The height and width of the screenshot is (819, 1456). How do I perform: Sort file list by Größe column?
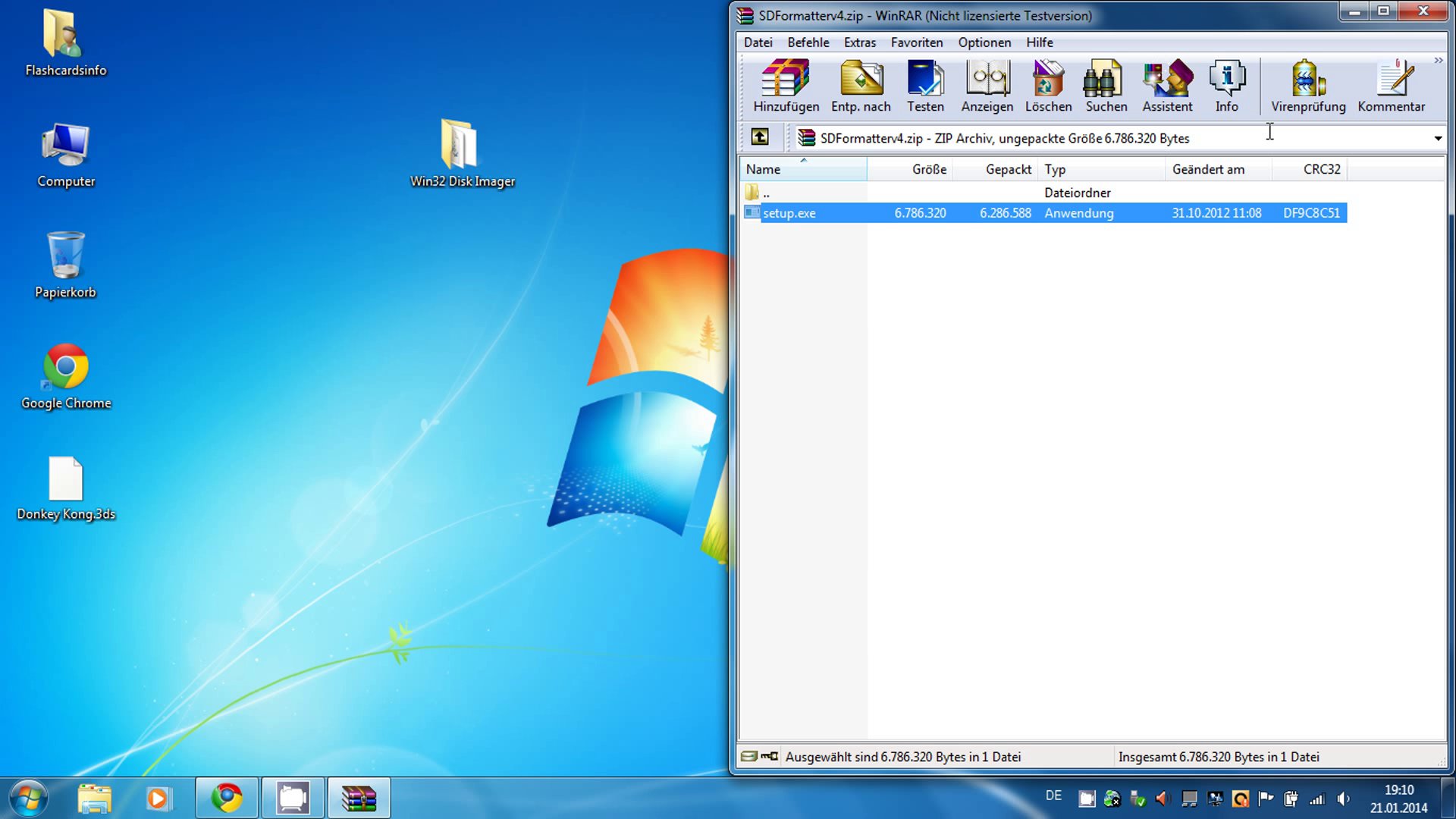tap(928, 169)
